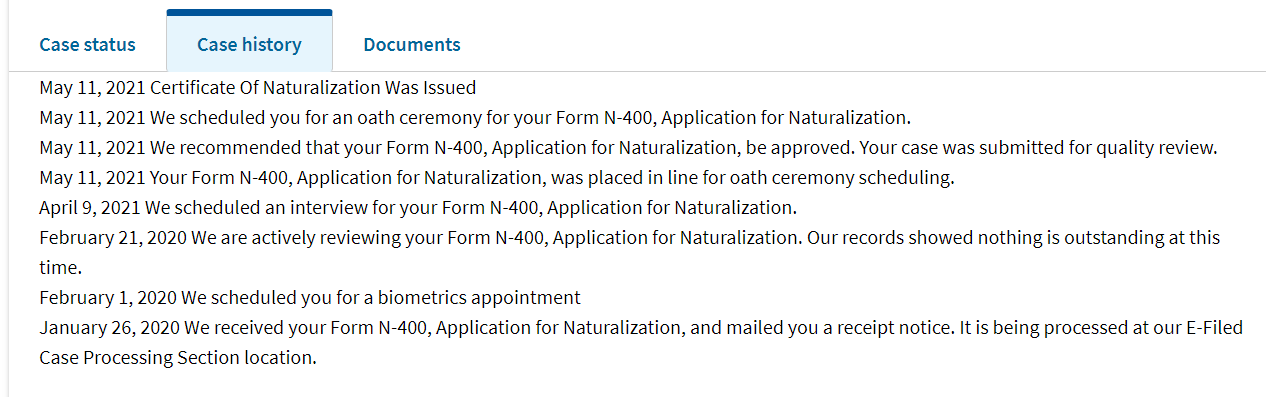
Task: Click the 'Case Processing Section location' line
Action: click(178, 357)
